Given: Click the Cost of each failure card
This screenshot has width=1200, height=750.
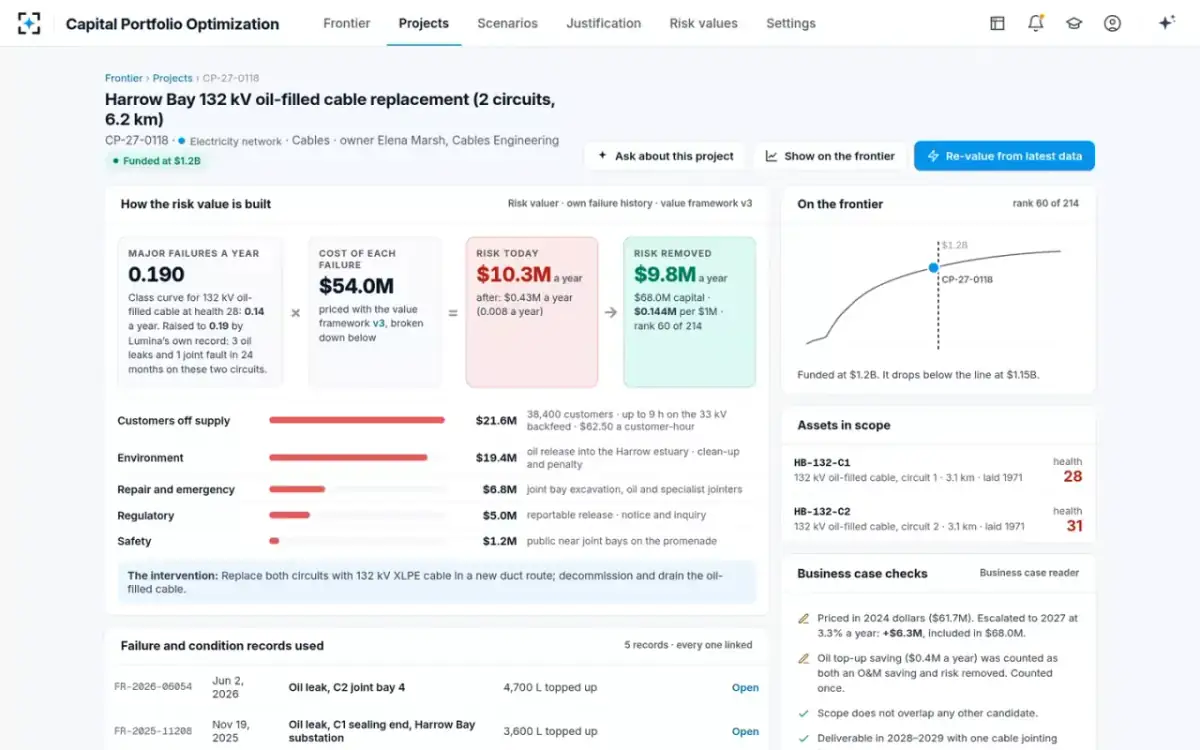Looking at the screenshot, I should click(x=374, y=312).
